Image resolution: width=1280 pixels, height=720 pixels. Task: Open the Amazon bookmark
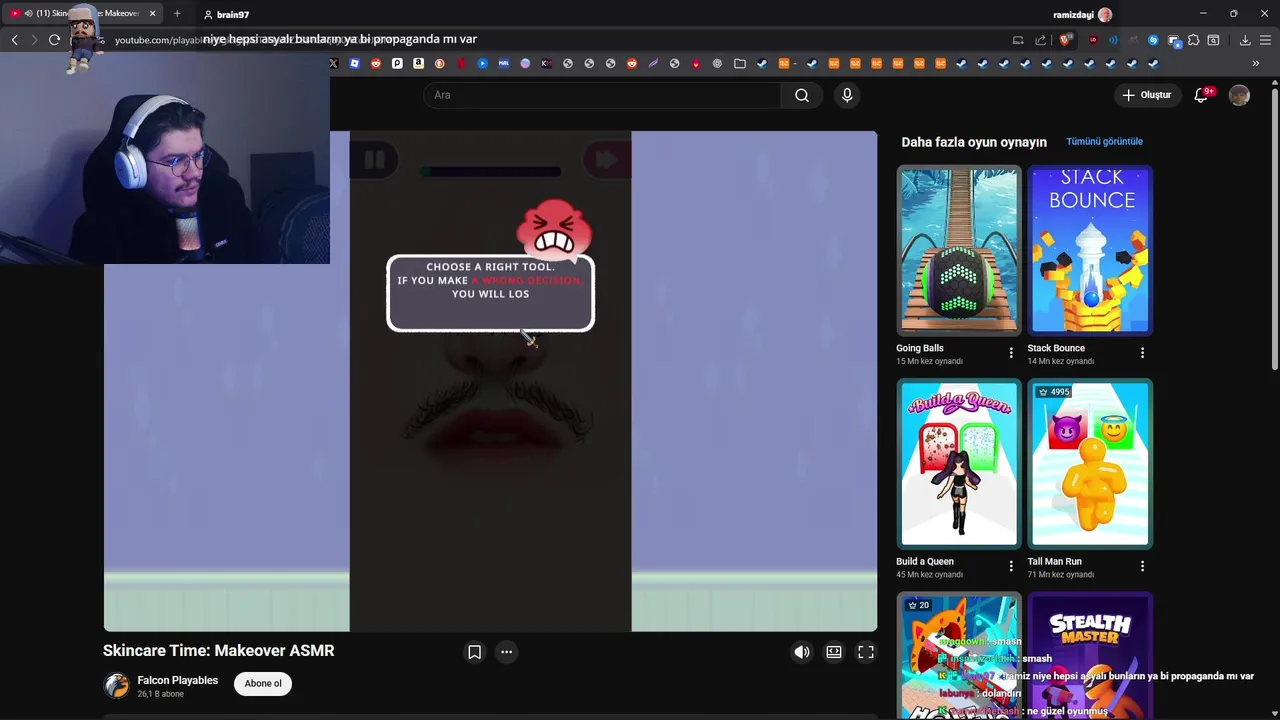click(418, 63)
